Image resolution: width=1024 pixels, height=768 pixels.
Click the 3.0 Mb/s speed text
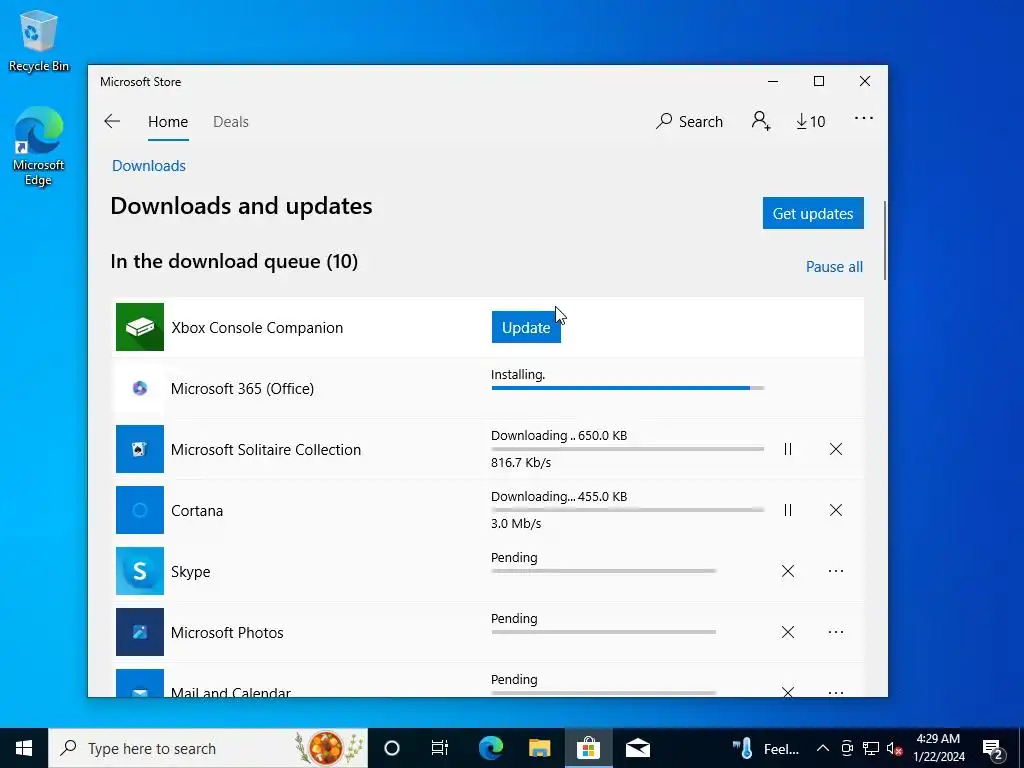point(516,524)
